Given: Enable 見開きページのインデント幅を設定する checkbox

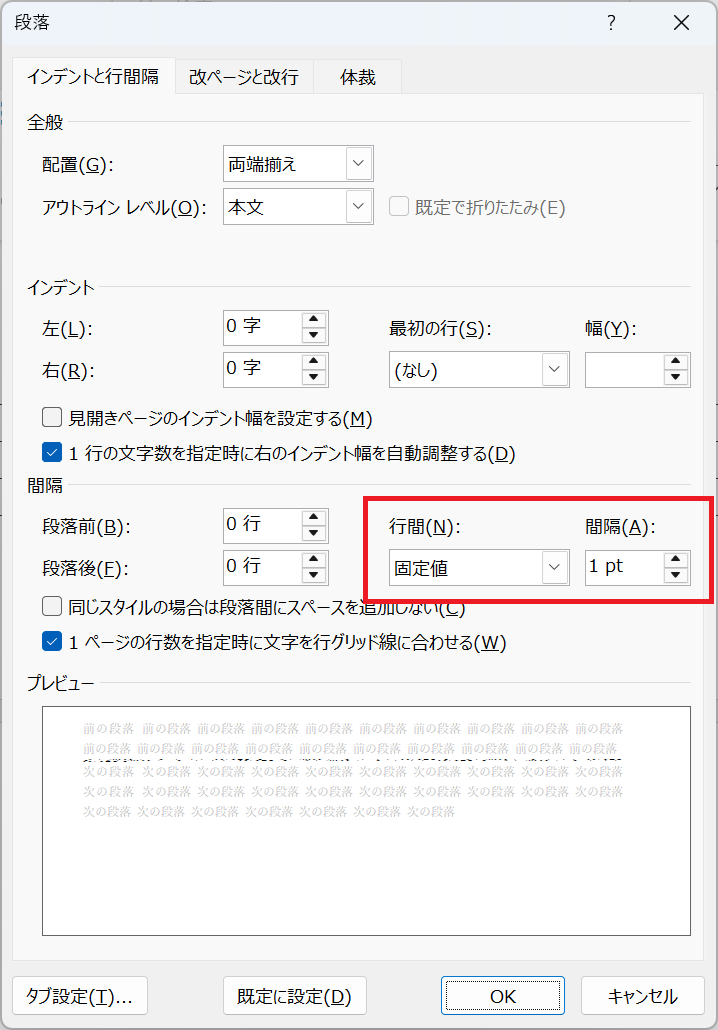Looking at the screenshot, I should [x=52, y=418].
